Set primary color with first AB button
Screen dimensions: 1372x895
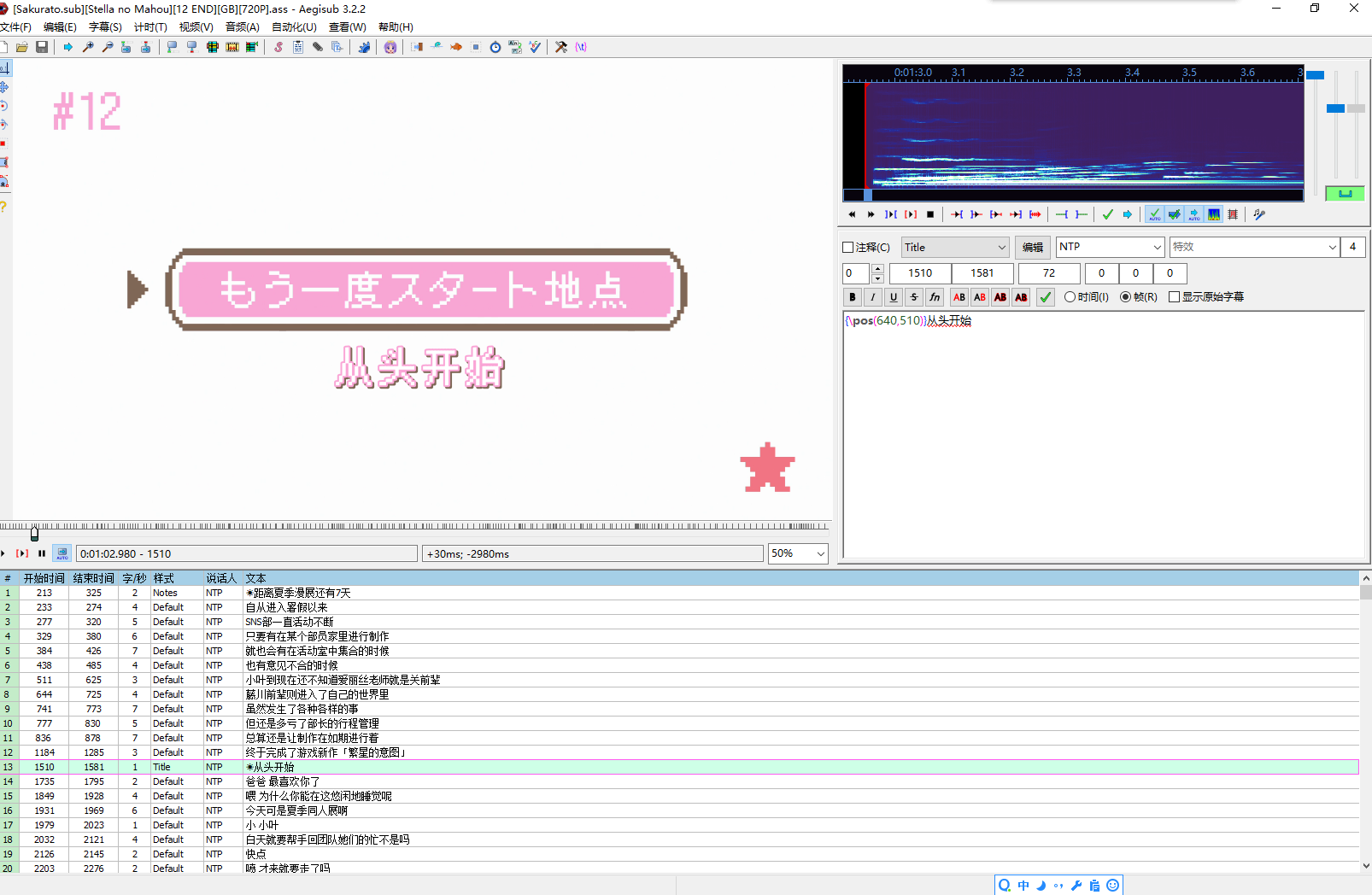pos(959,297)
